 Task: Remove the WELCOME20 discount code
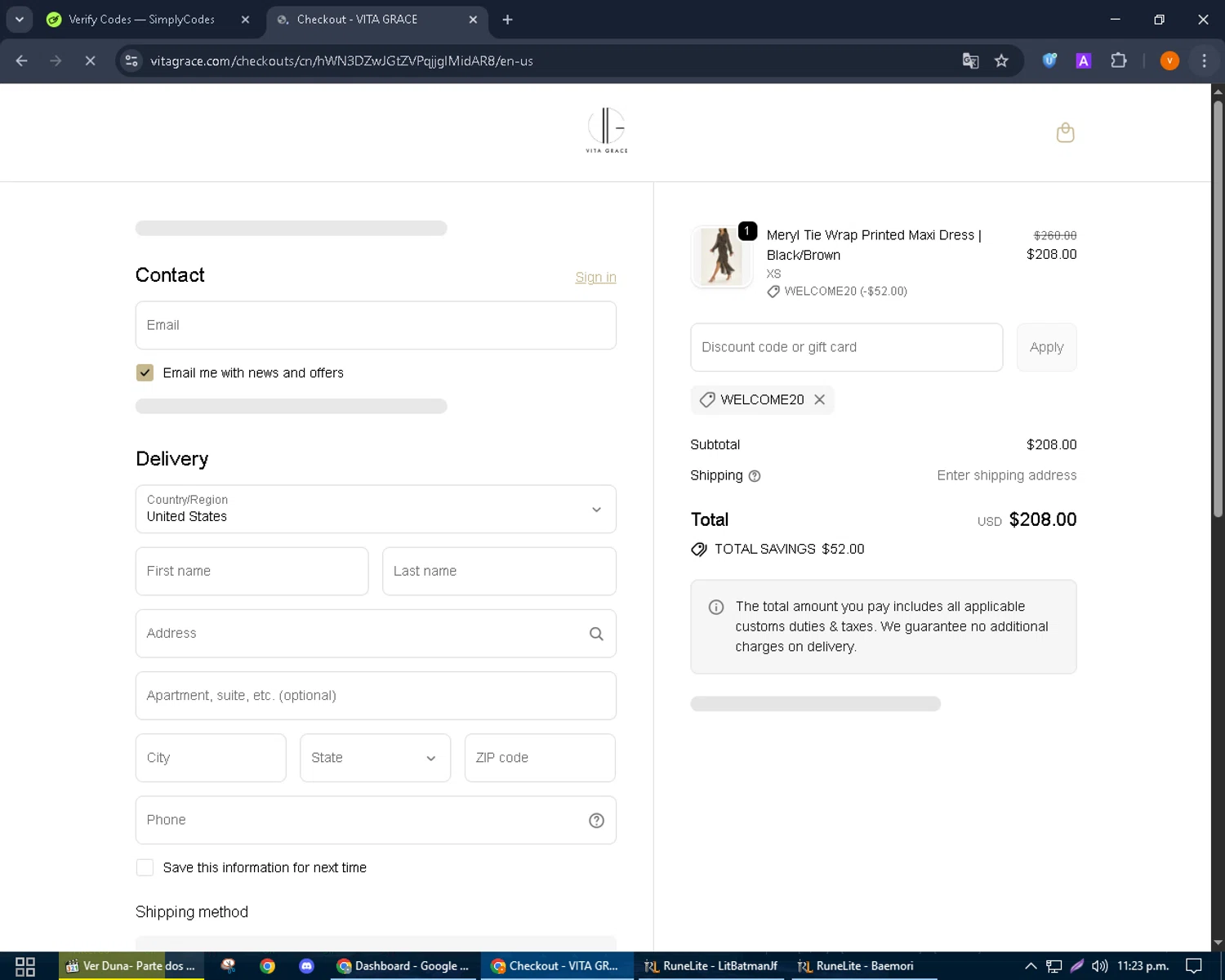click(x=819, y=399)
